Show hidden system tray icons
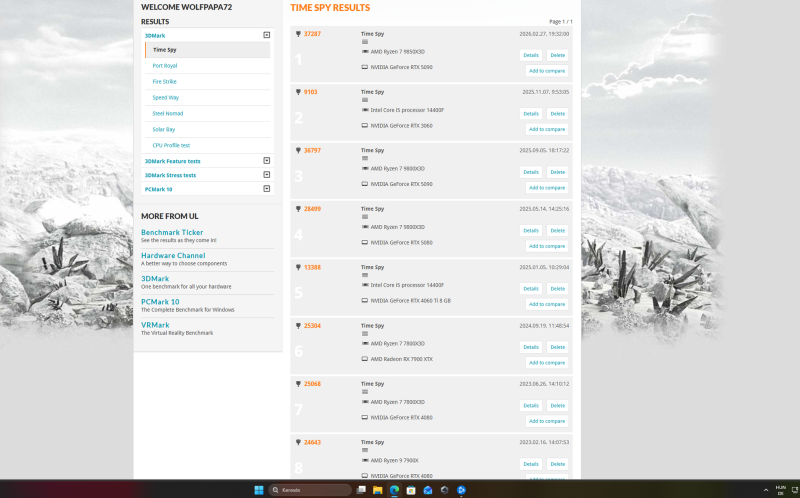This screenshot has width=800, height=498. tap(766, 490)
